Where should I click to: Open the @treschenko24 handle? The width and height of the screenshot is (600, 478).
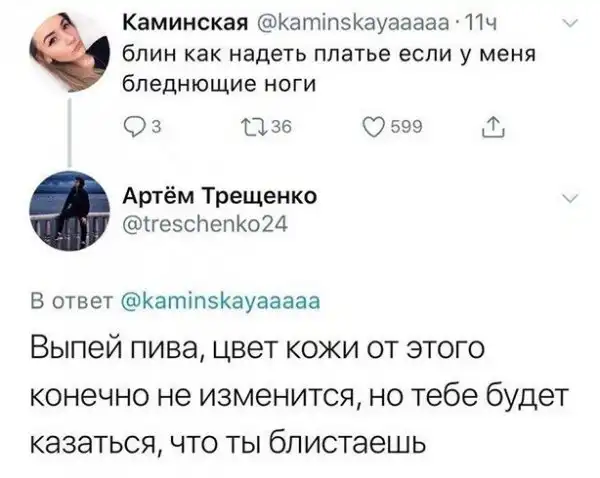coord(205,224)
